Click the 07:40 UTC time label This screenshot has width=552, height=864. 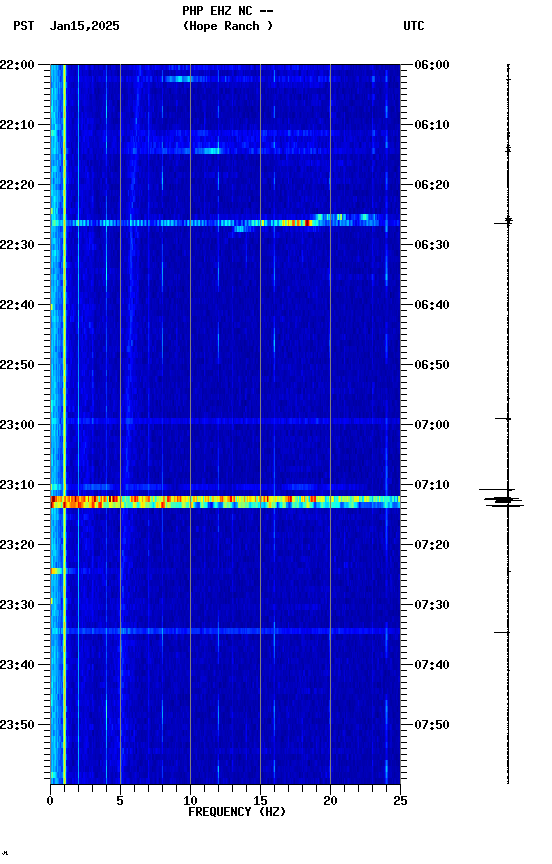431,665
